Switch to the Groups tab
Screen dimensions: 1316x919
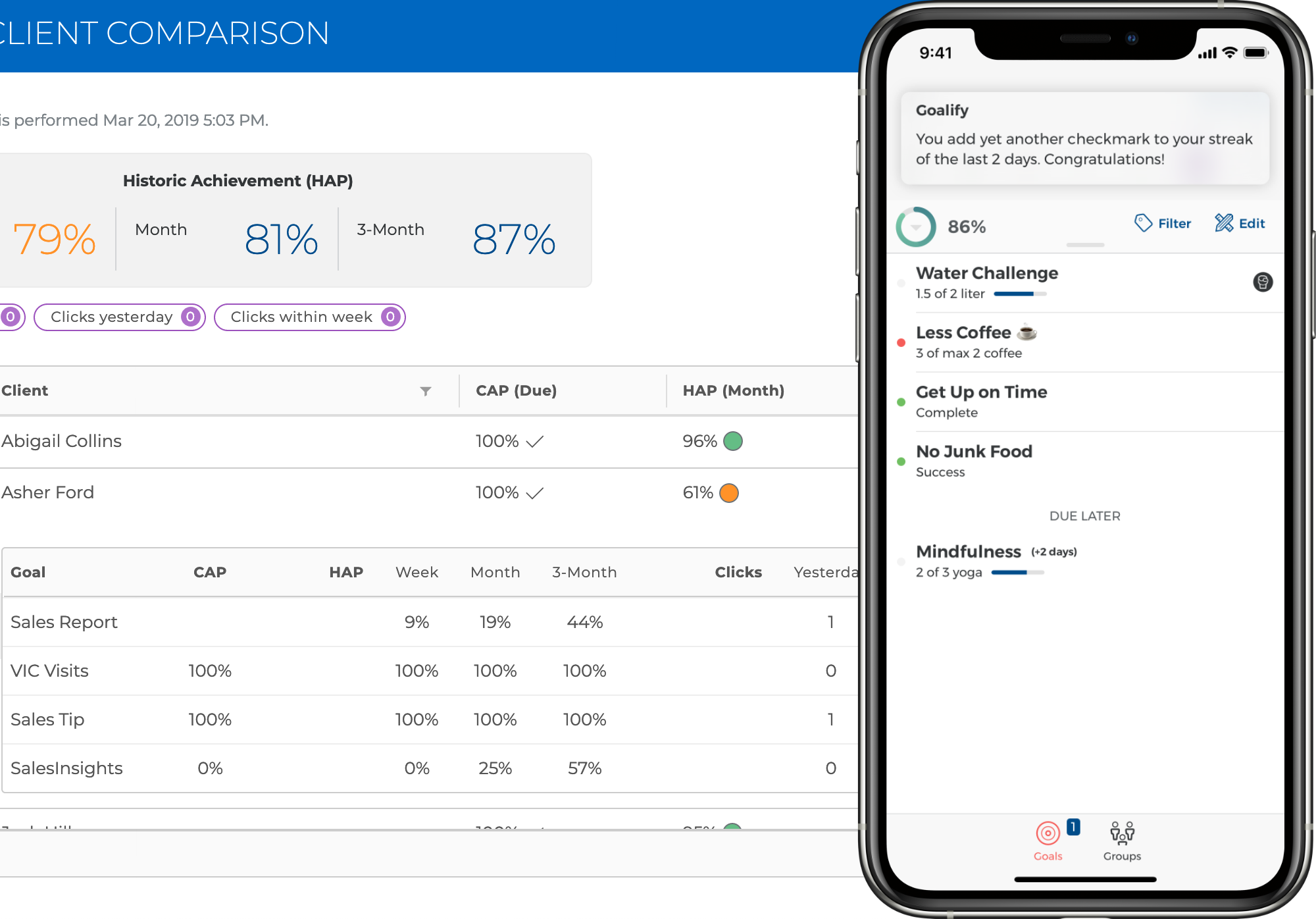coord(1121,843)
